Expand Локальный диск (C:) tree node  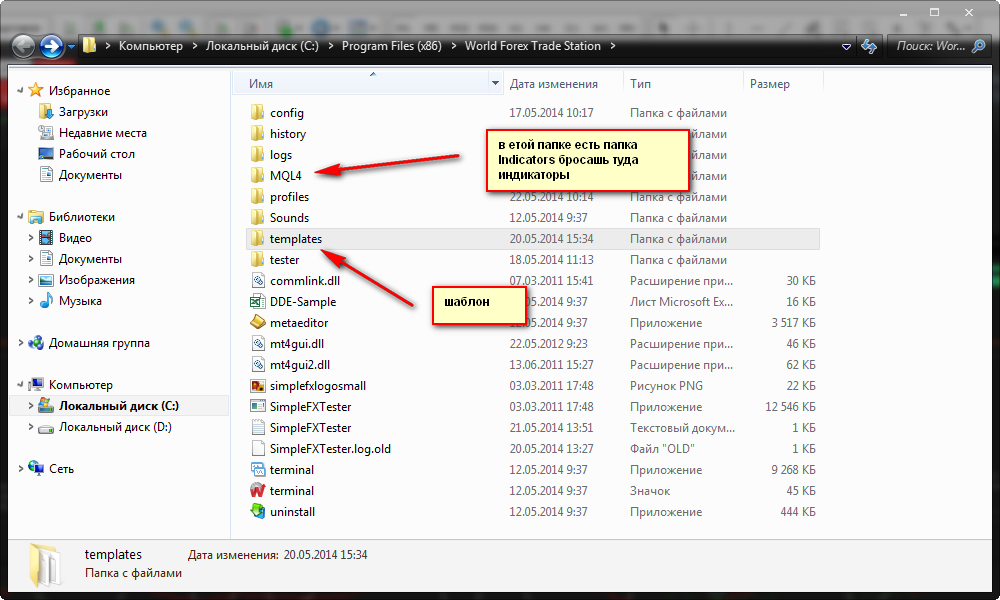pos(31,406)
